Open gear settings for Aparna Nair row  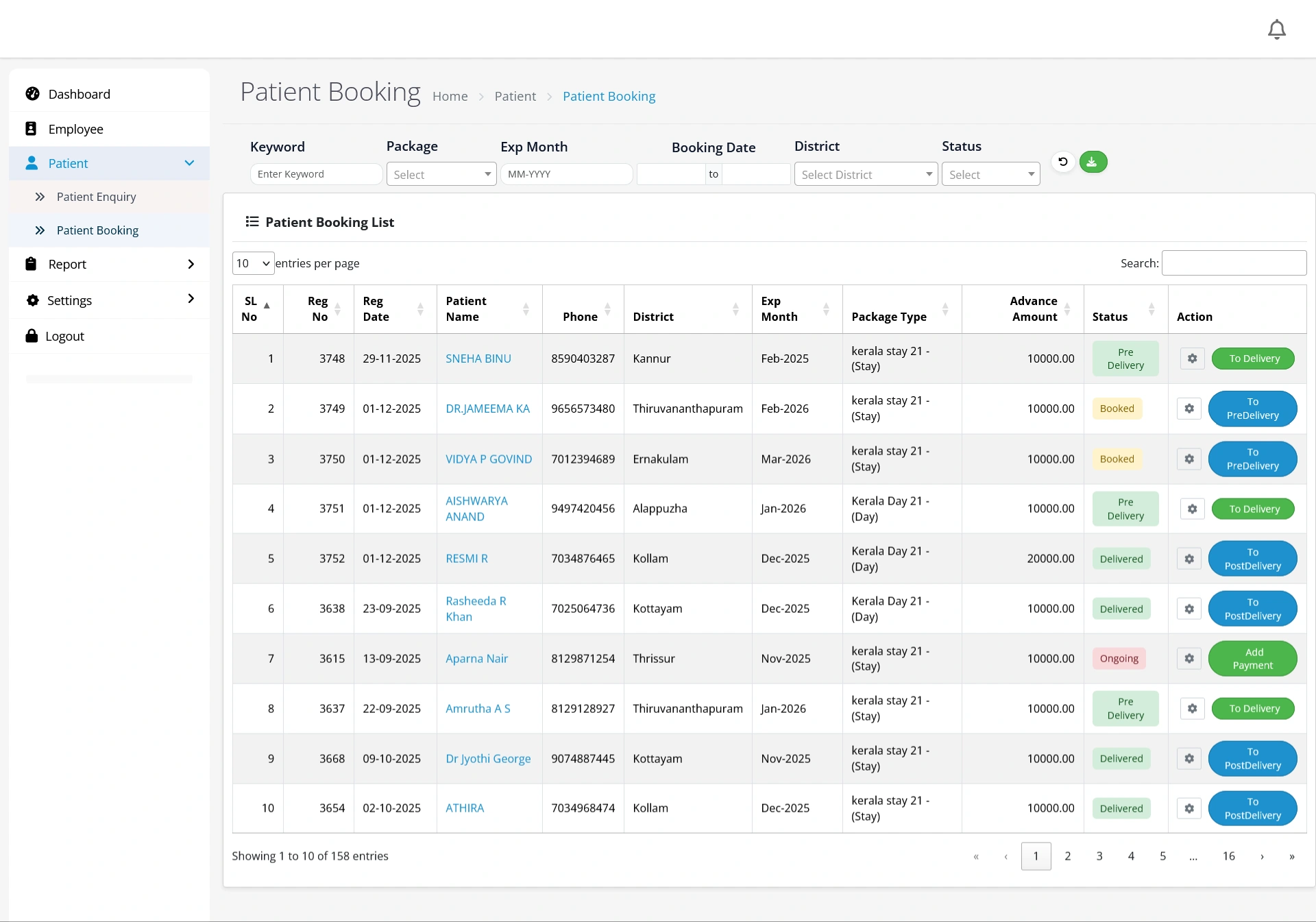[1189, 658]
